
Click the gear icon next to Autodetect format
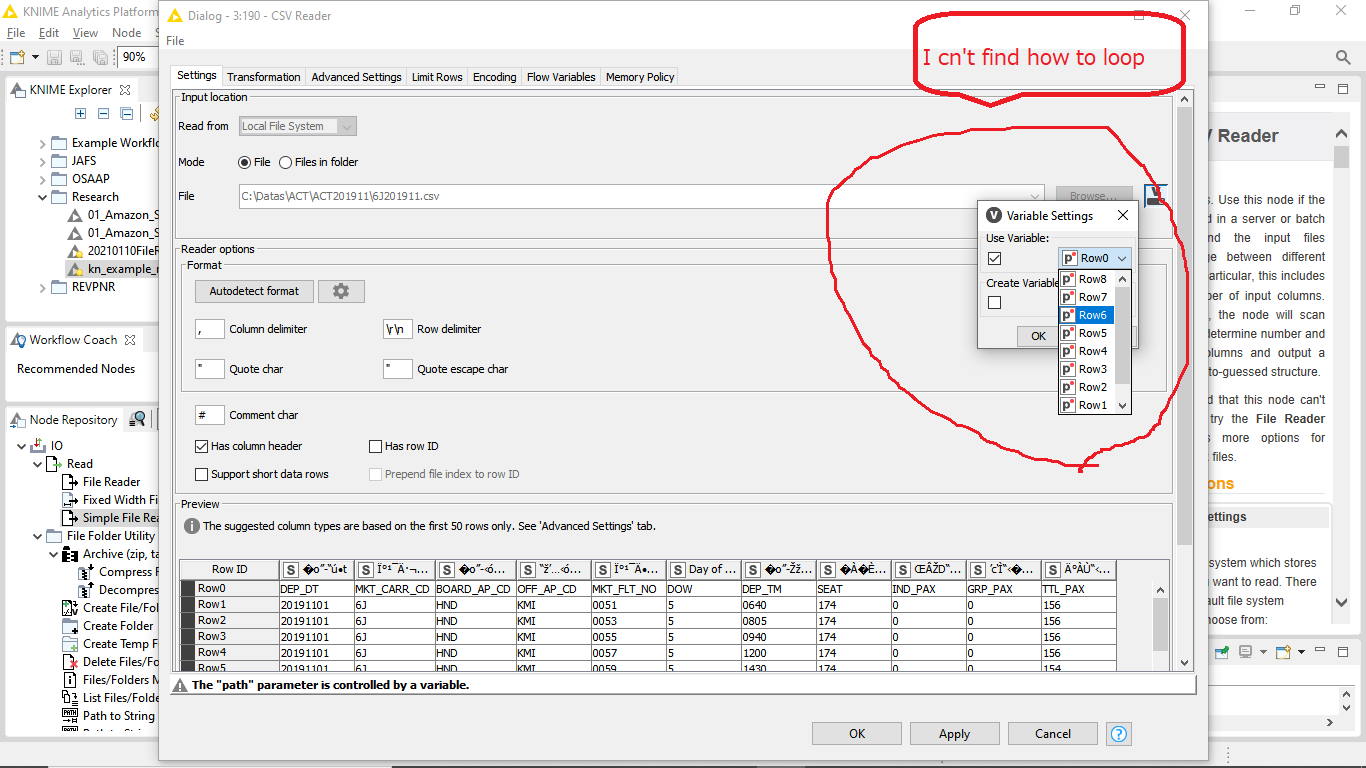[341, 291]
